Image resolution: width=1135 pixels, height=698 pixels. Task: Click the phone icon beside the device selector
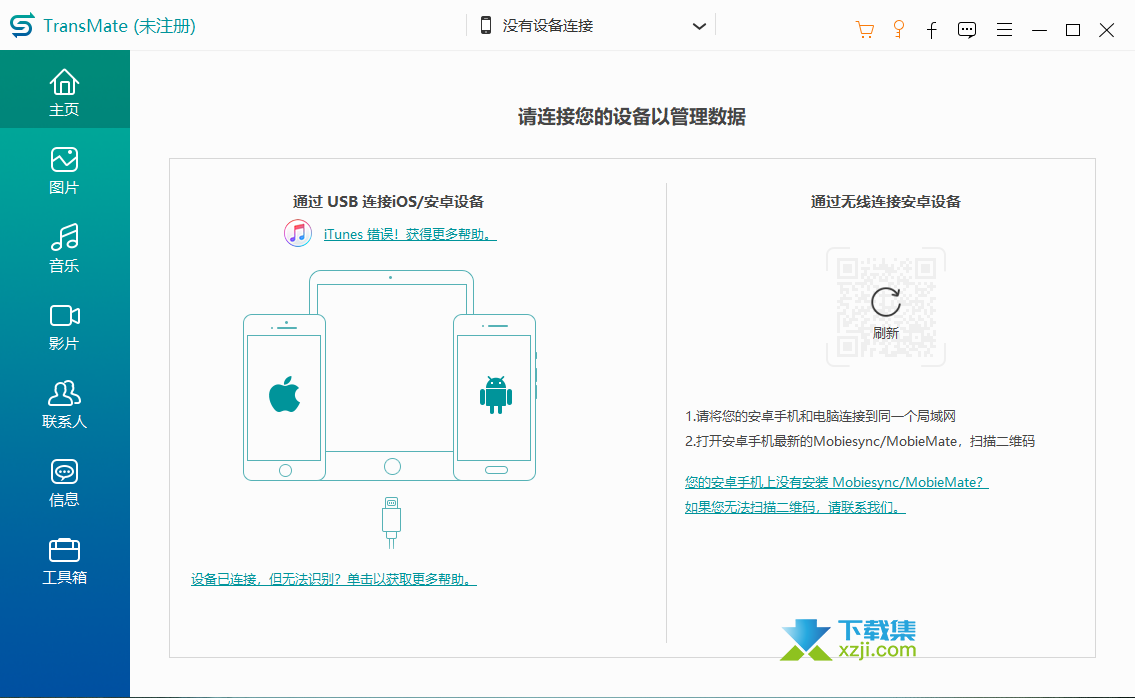tap(486, 25)
